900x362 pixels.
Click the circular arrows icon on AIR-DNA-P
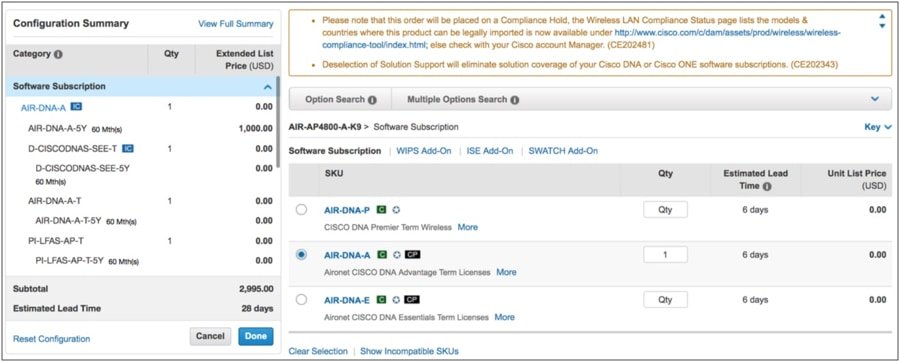tap(395, 211)
